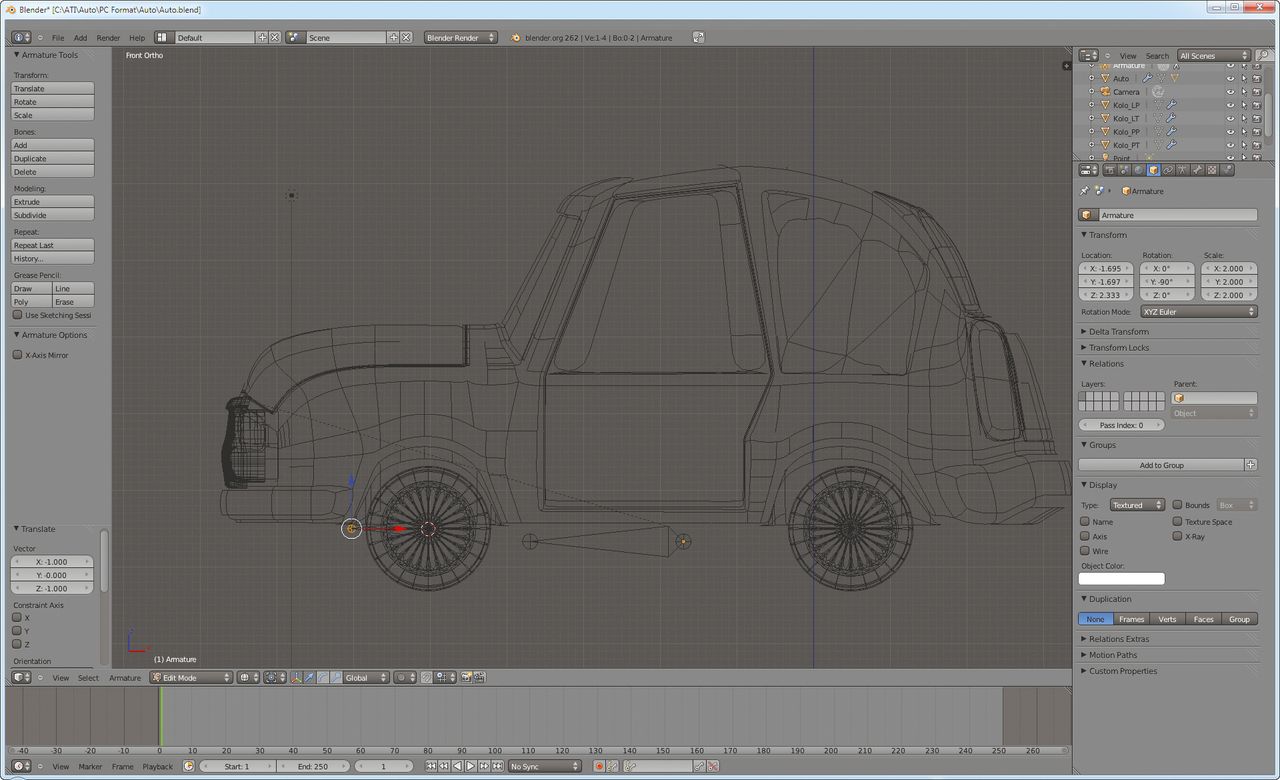Image resolution: width=1280 pixels, height=780 pixels.
Task: Select the Object properties tab cube icon
Action: [1153, 170]
